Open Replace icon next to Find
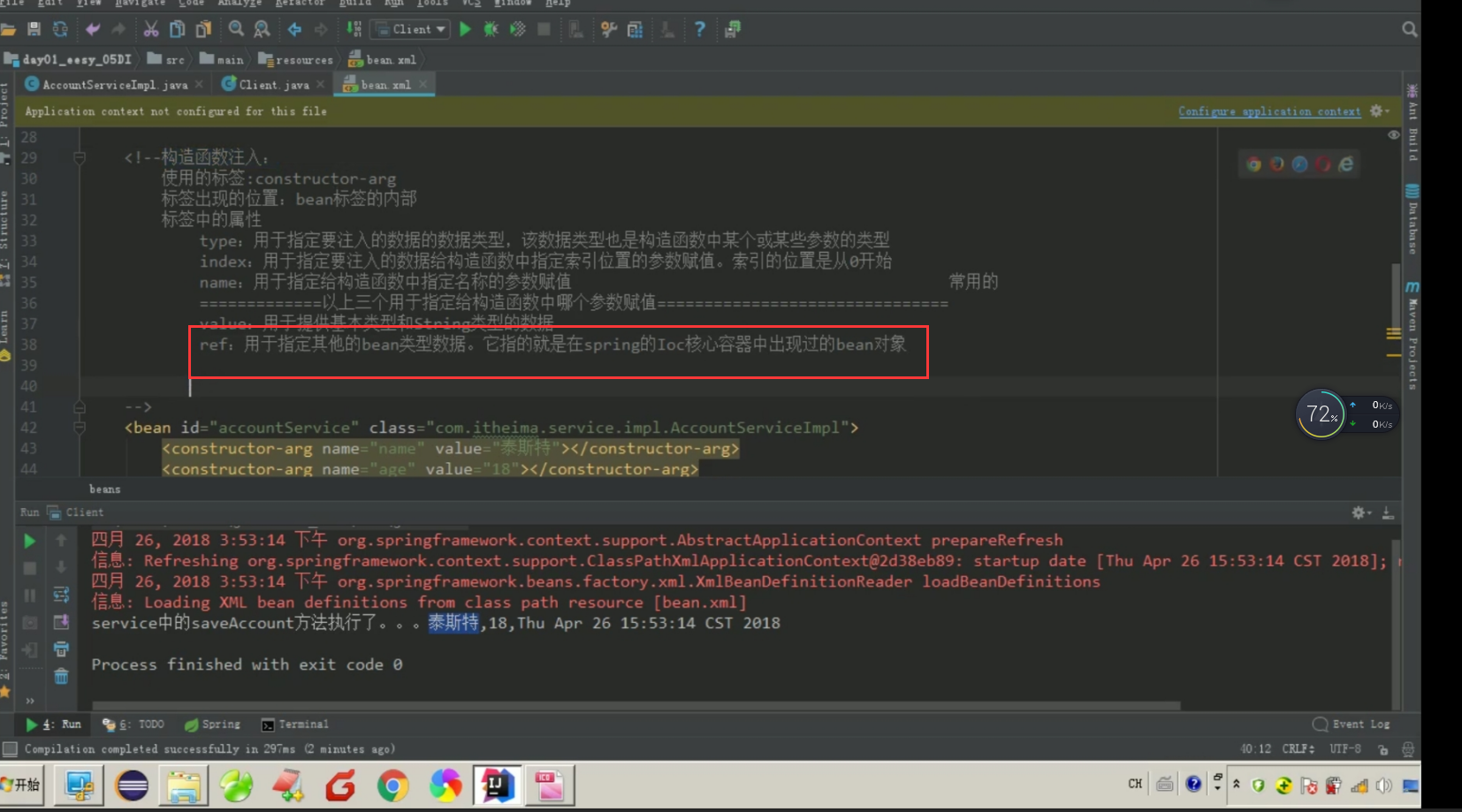Screen dimensions: 1462x812 (263, 29)
